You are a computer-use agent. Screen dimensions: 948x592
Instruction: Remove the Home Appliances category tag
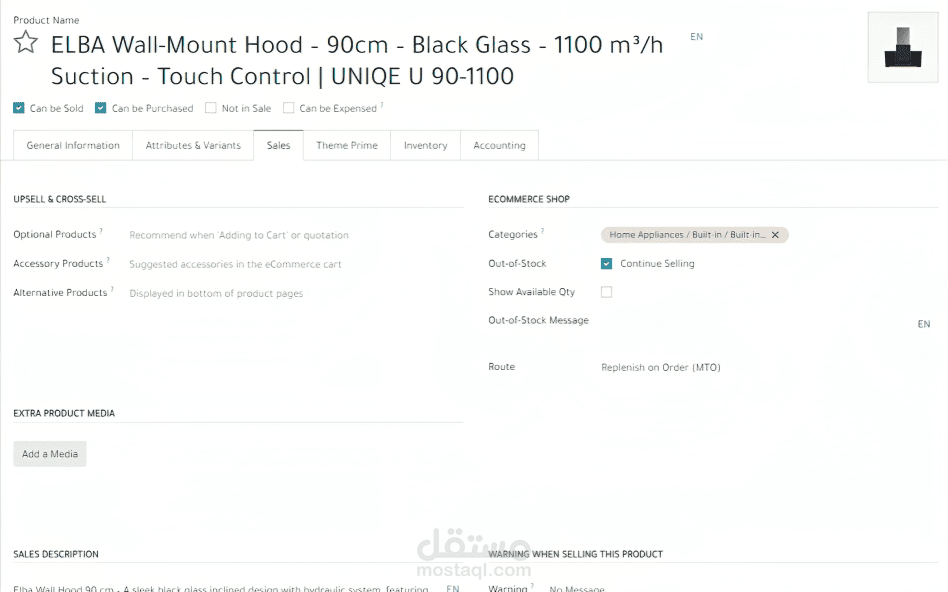[775, 235]
